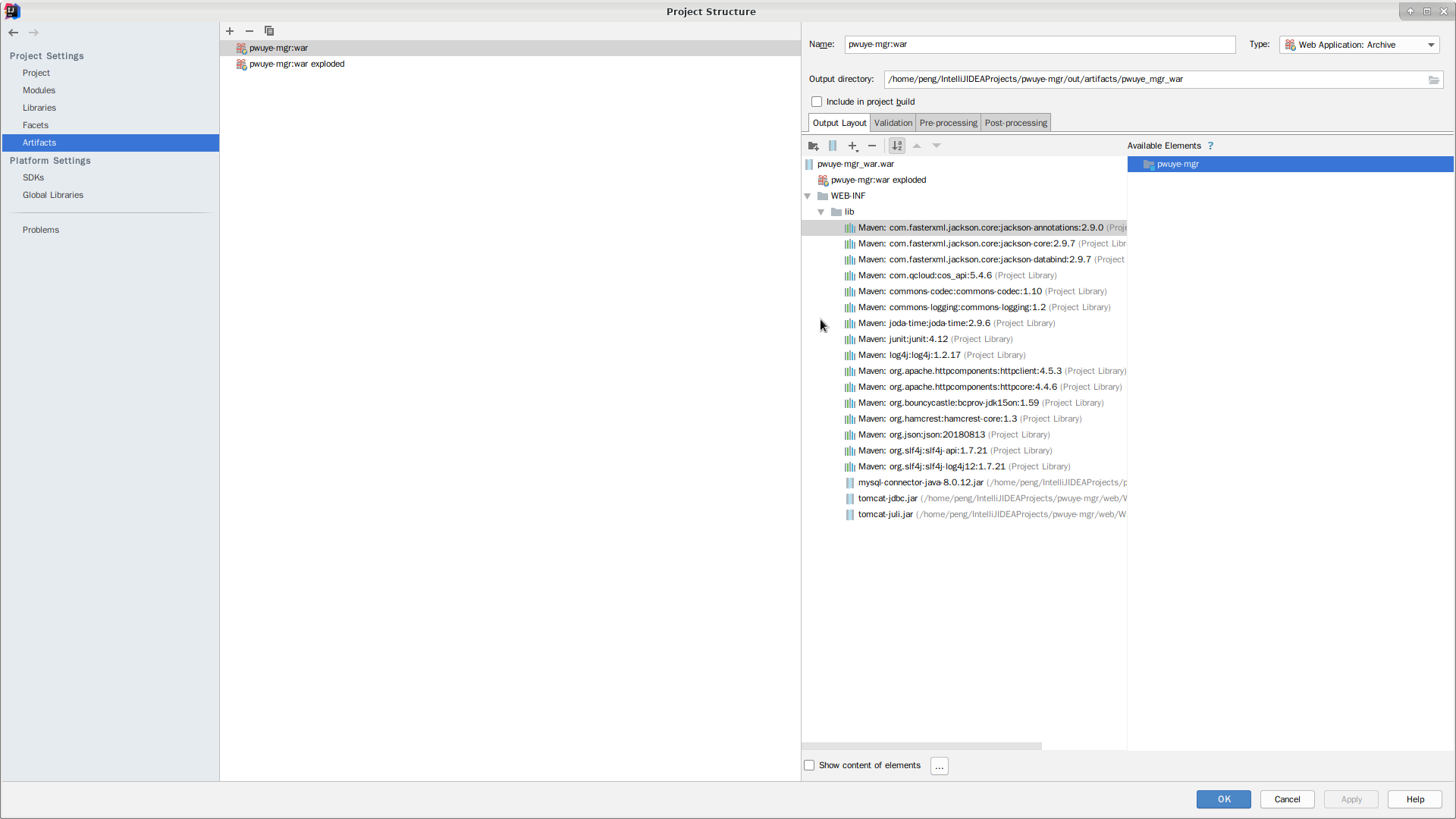1456x819 pixels.
Task: Select tomcat-jdbc.jar row
Action: [x=964, y=498]
